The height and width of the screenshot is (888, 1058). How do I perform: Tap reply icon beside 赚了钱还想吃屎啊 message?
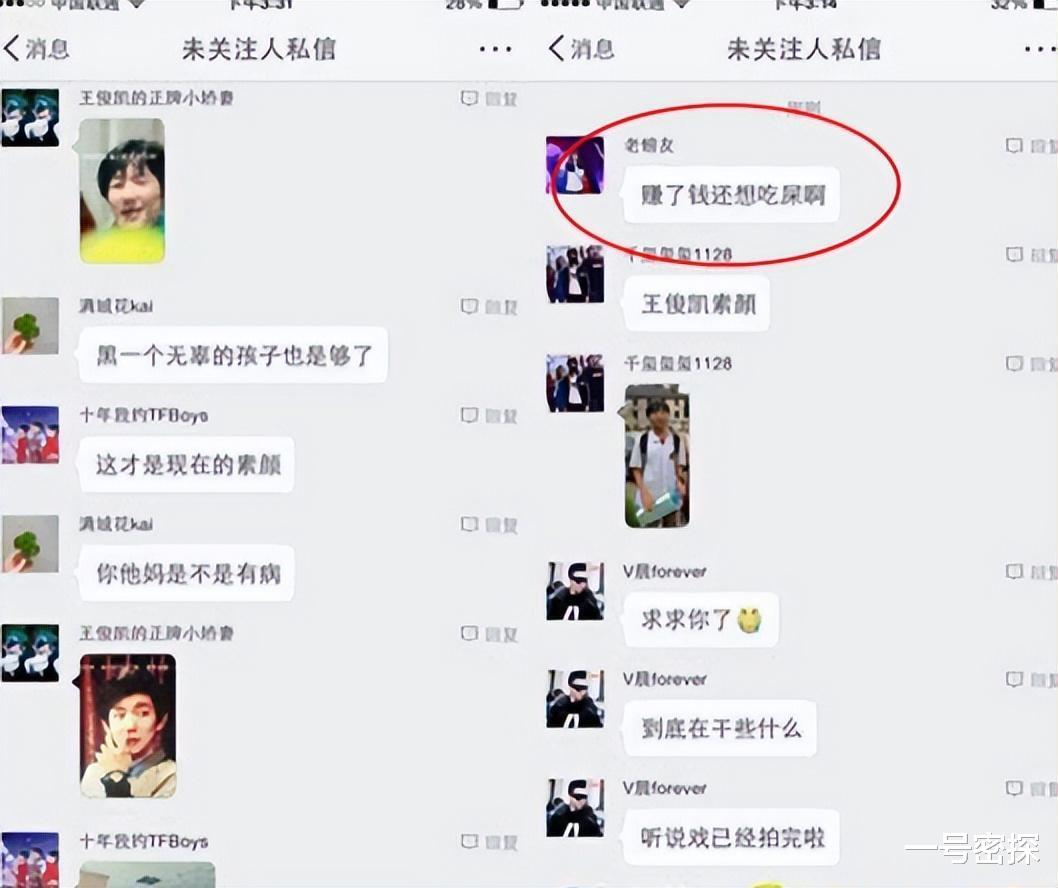(x=1032, y=146)
